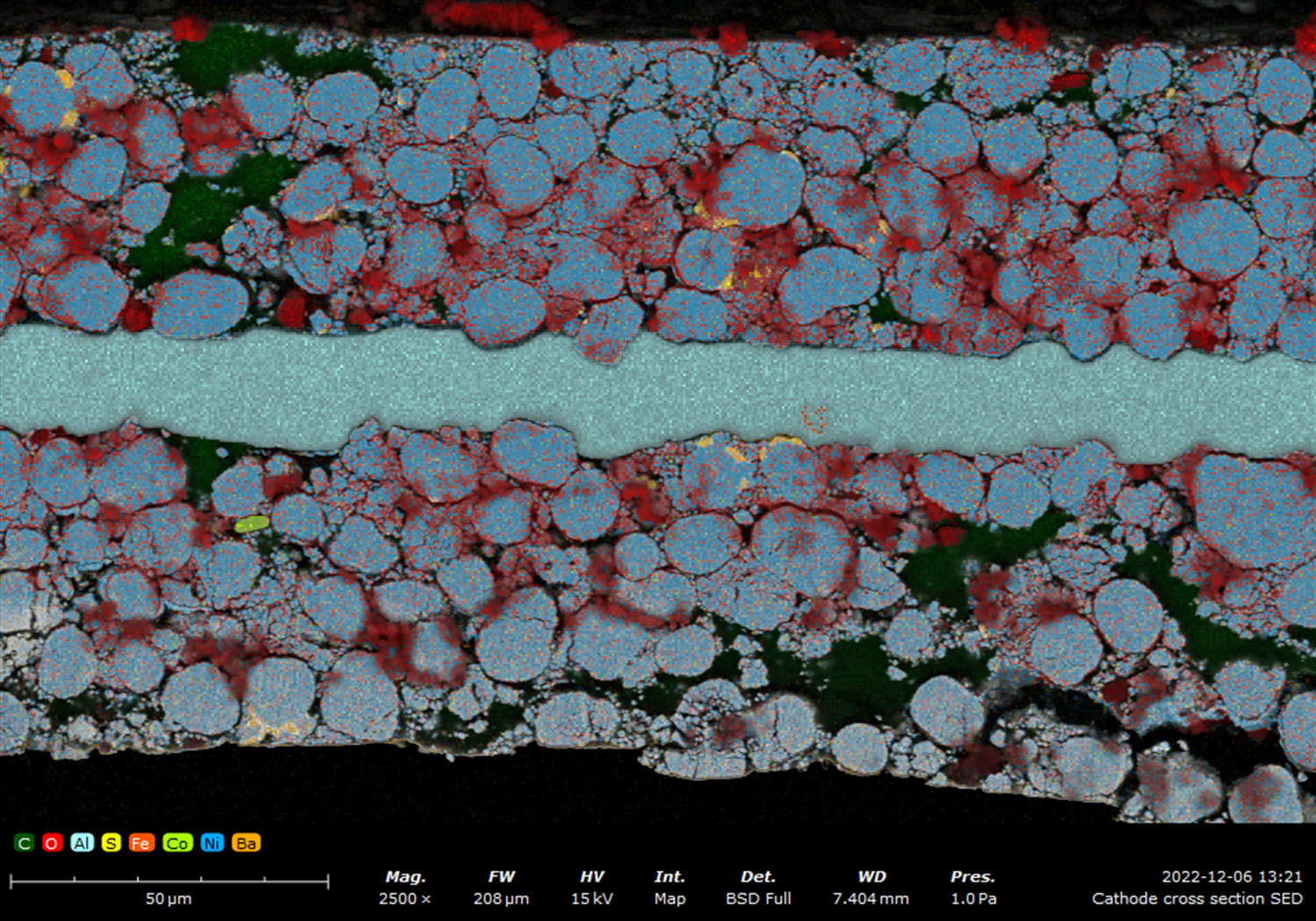
Task: Click the field width value 208 µm
Action: pyautogui.click(x=501, y=899)
